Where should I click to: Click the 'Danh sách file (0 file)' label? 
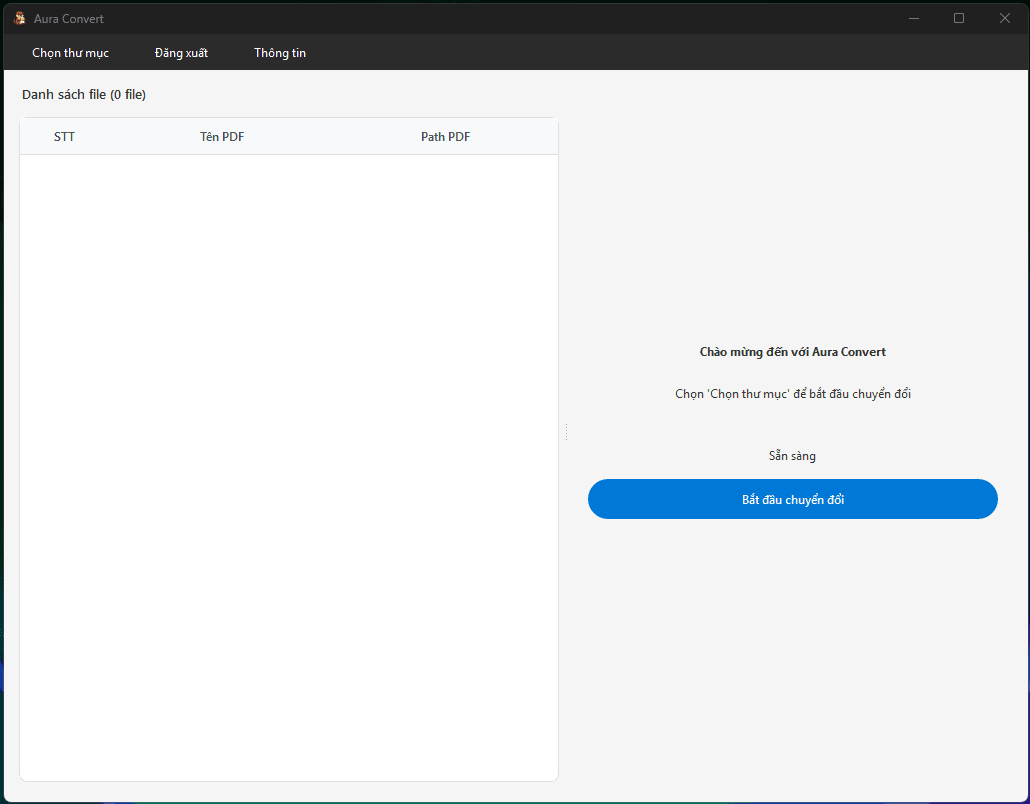pyautogui.click(x=84, y=95)
